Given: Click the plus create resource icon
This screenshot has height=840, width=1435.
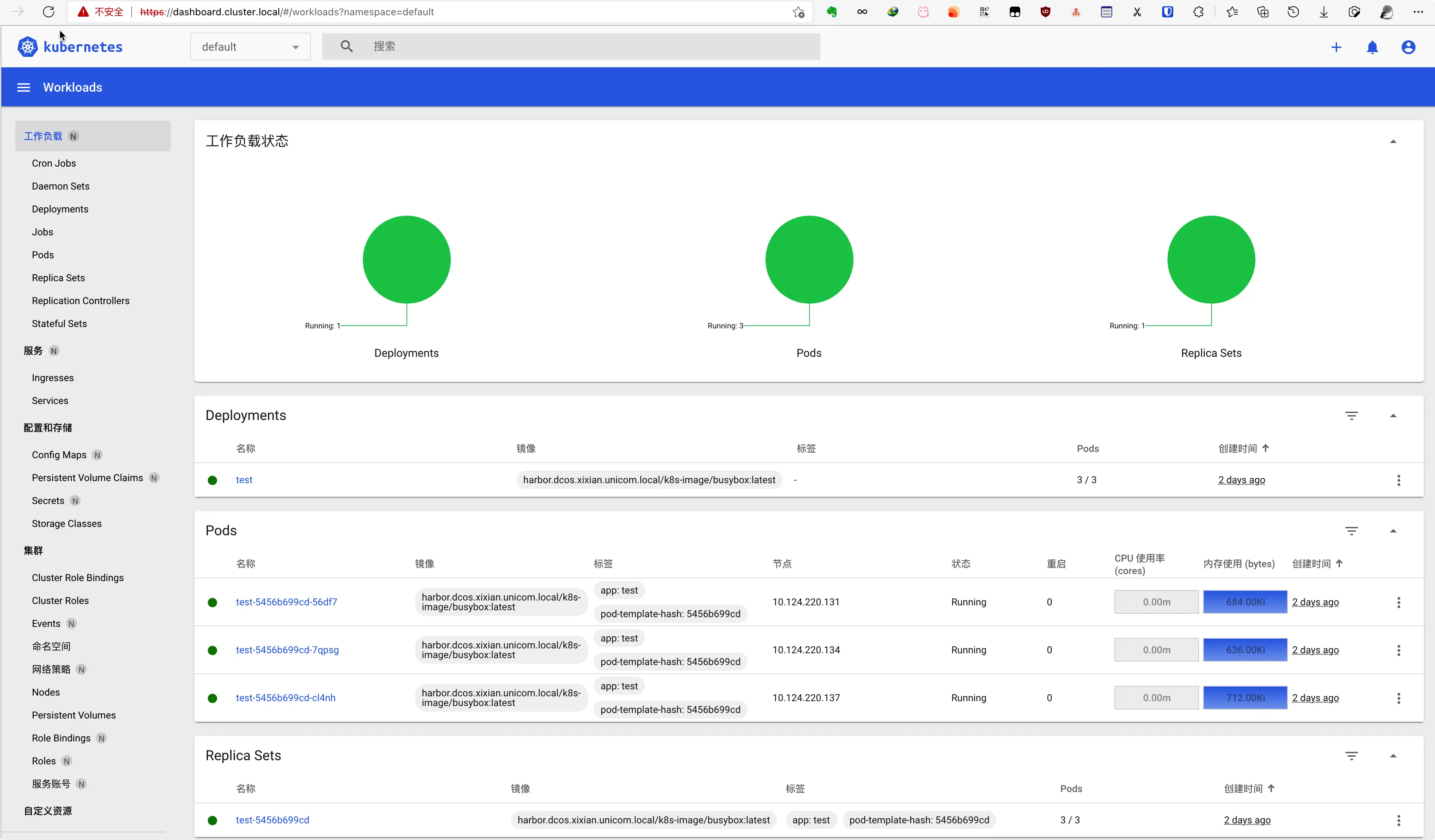Looking at the screenshot, I should pos(1336,47).
